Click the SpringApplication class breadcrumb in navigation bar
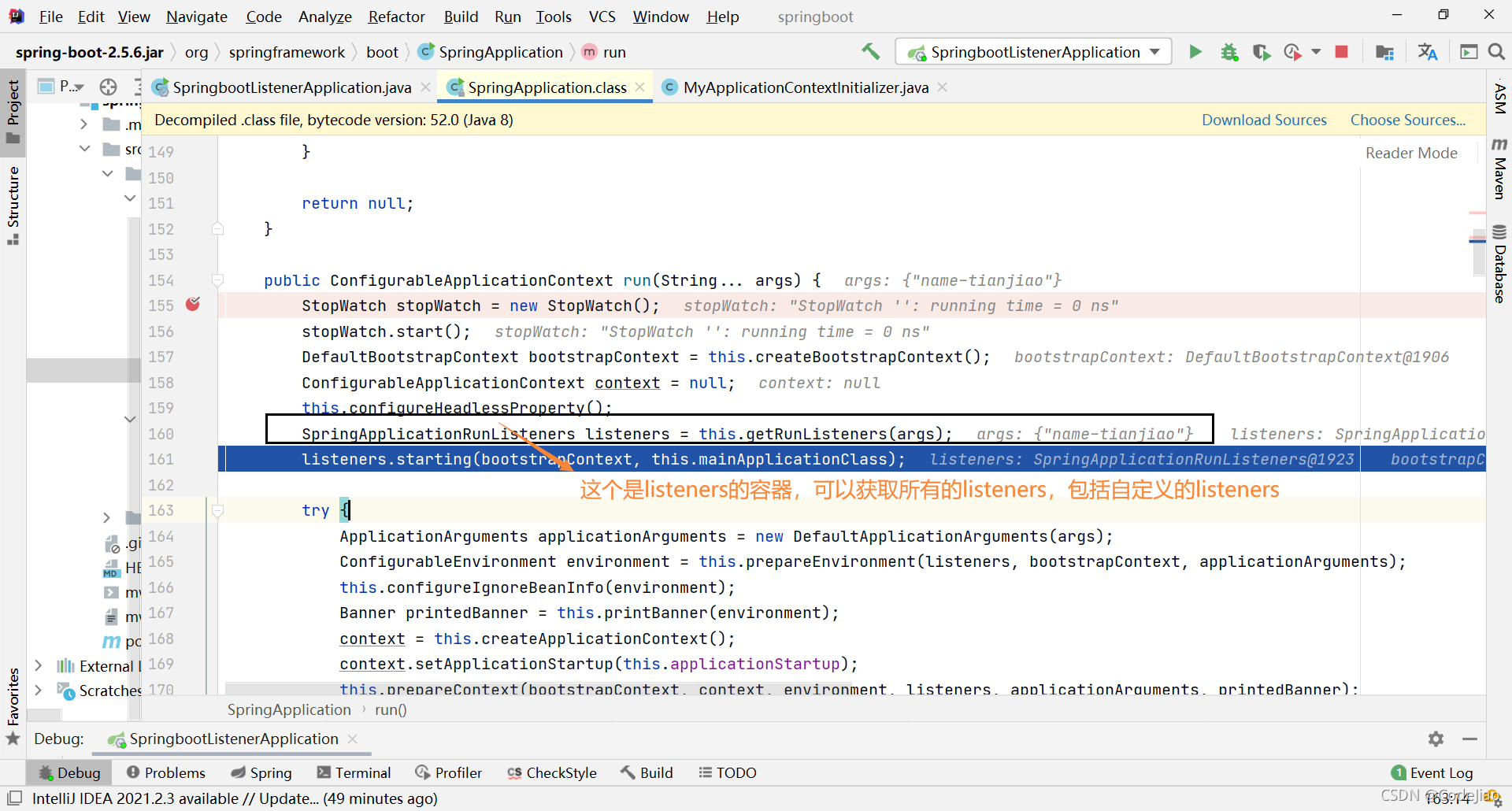The width and height of the screenshot is (1512, 811). (x=491, y=52)
